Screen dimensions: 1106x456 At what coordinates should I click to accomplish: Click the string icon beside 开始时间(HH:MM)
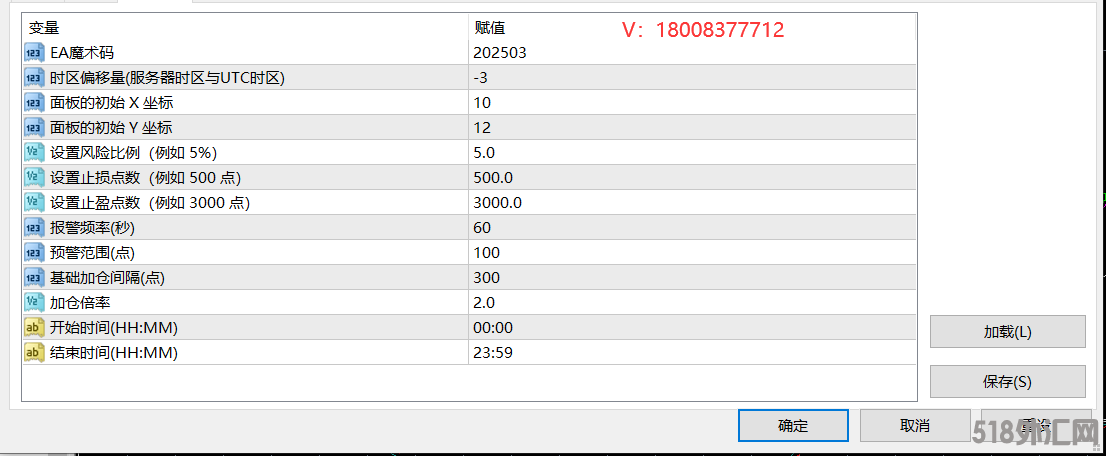pos(34,328)
